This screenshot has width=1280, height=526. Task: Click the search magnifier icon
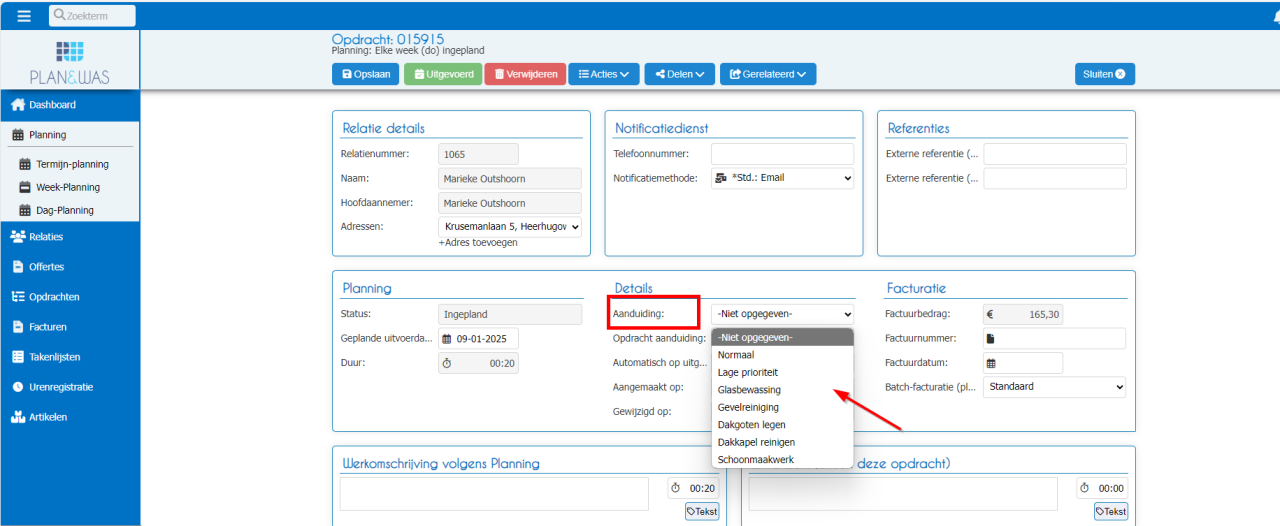pos(59,15)
